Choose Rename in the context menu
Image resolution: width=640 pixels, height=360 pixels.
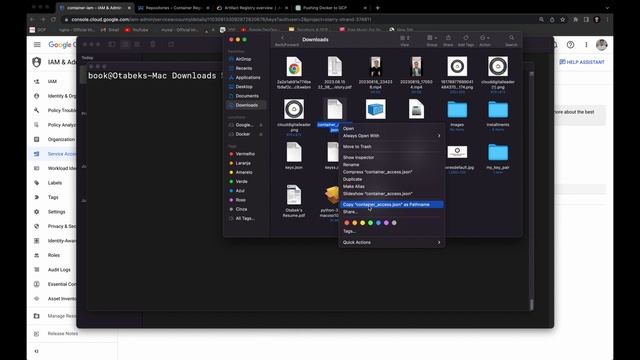click(391, 165)
